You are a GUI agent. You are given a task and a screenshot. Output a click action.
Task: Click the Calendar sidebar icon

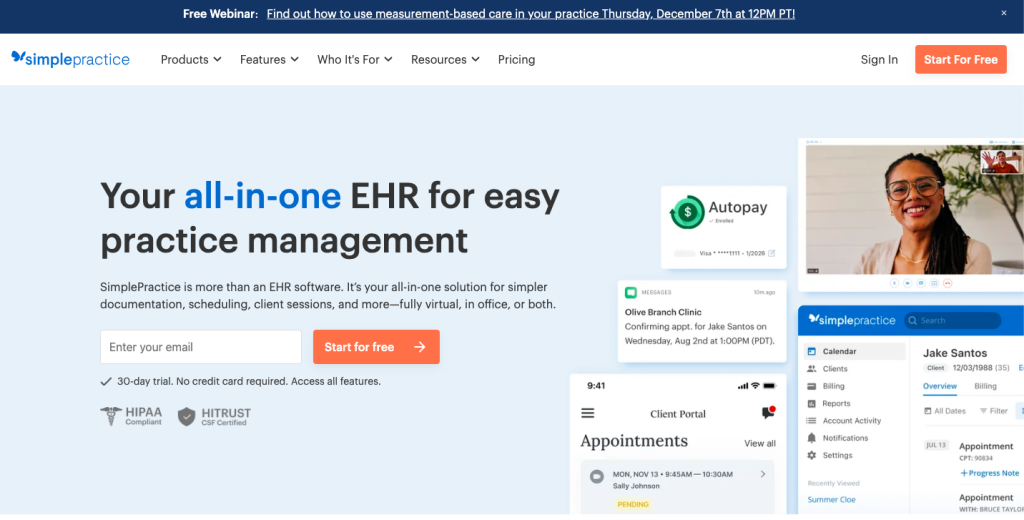812,351
